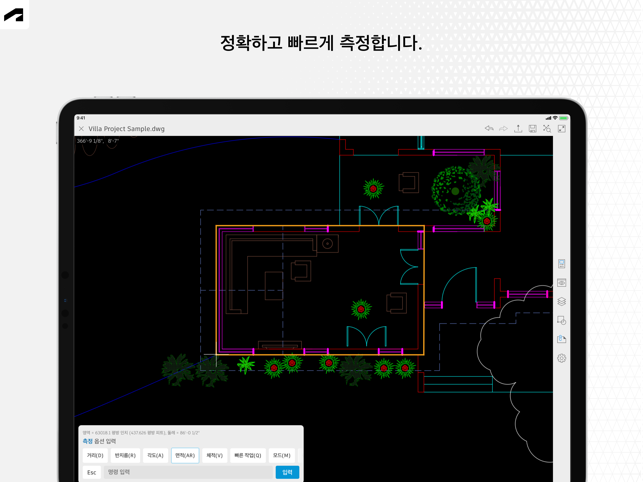Click the coordinate readout in canvas corner
Viewport: 643px width, 482px height.
tap(98, 141)
